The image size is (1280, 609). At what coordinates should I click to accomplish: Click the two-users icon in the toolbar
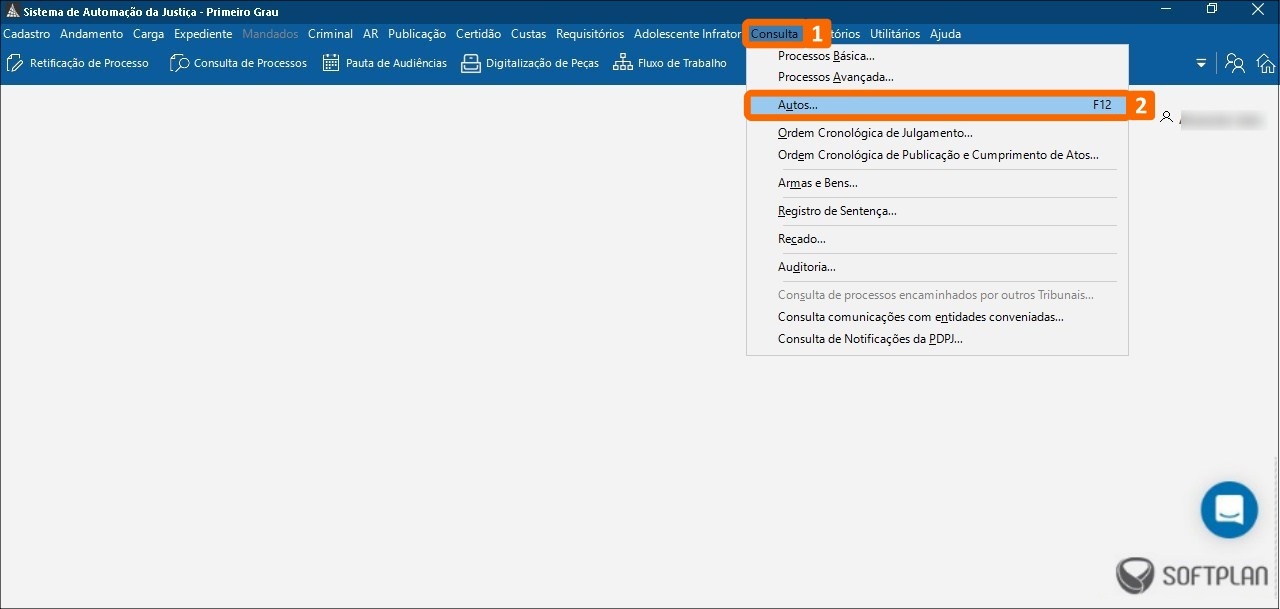(1235, 63)
